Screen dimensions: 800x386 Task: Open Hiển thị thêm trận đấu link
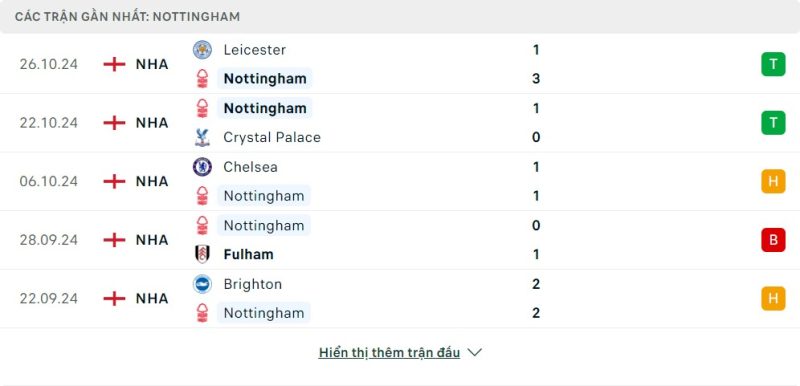pyautogui.click(x=389, y=353)
